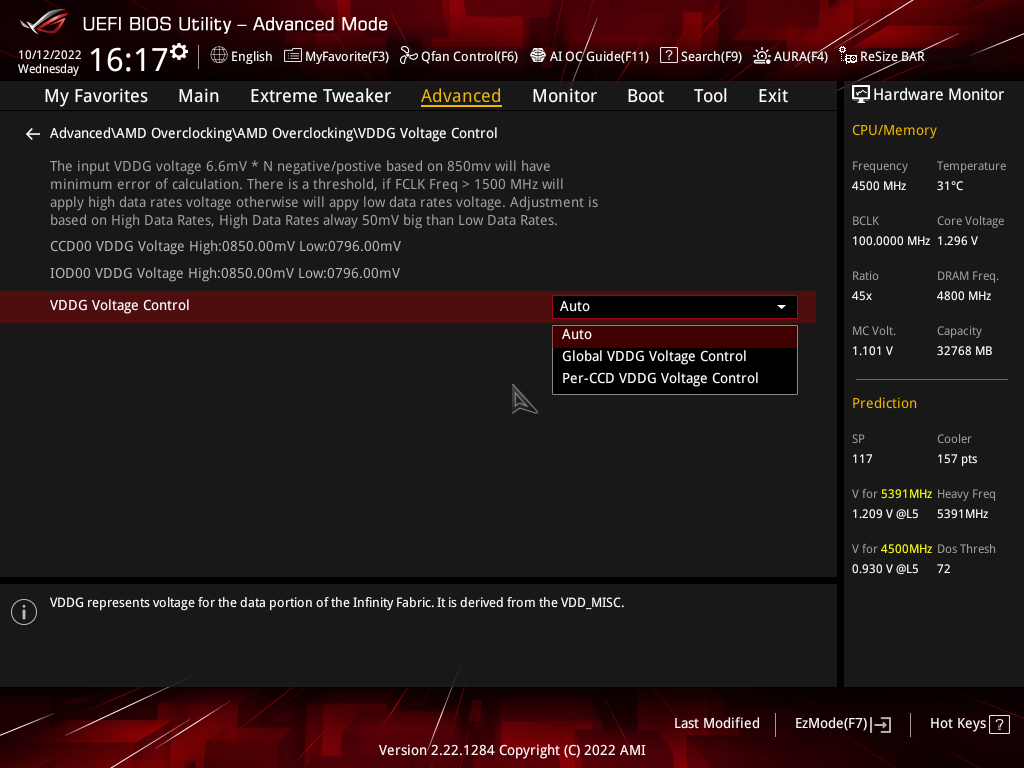Click the AURA lighting icon
Viewport: 1024px width, 768px height.
click(761, 56)
